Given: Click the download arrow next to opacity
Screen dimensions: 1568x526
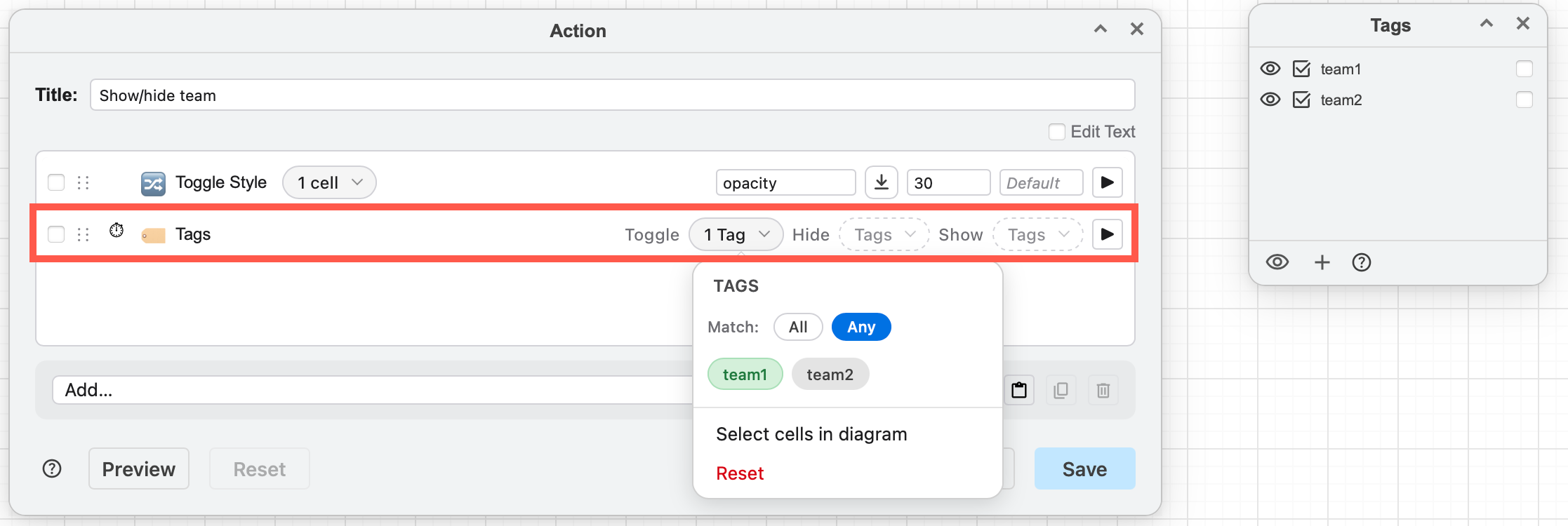Looking at the screenshot, I should click(x=882, y=182).
